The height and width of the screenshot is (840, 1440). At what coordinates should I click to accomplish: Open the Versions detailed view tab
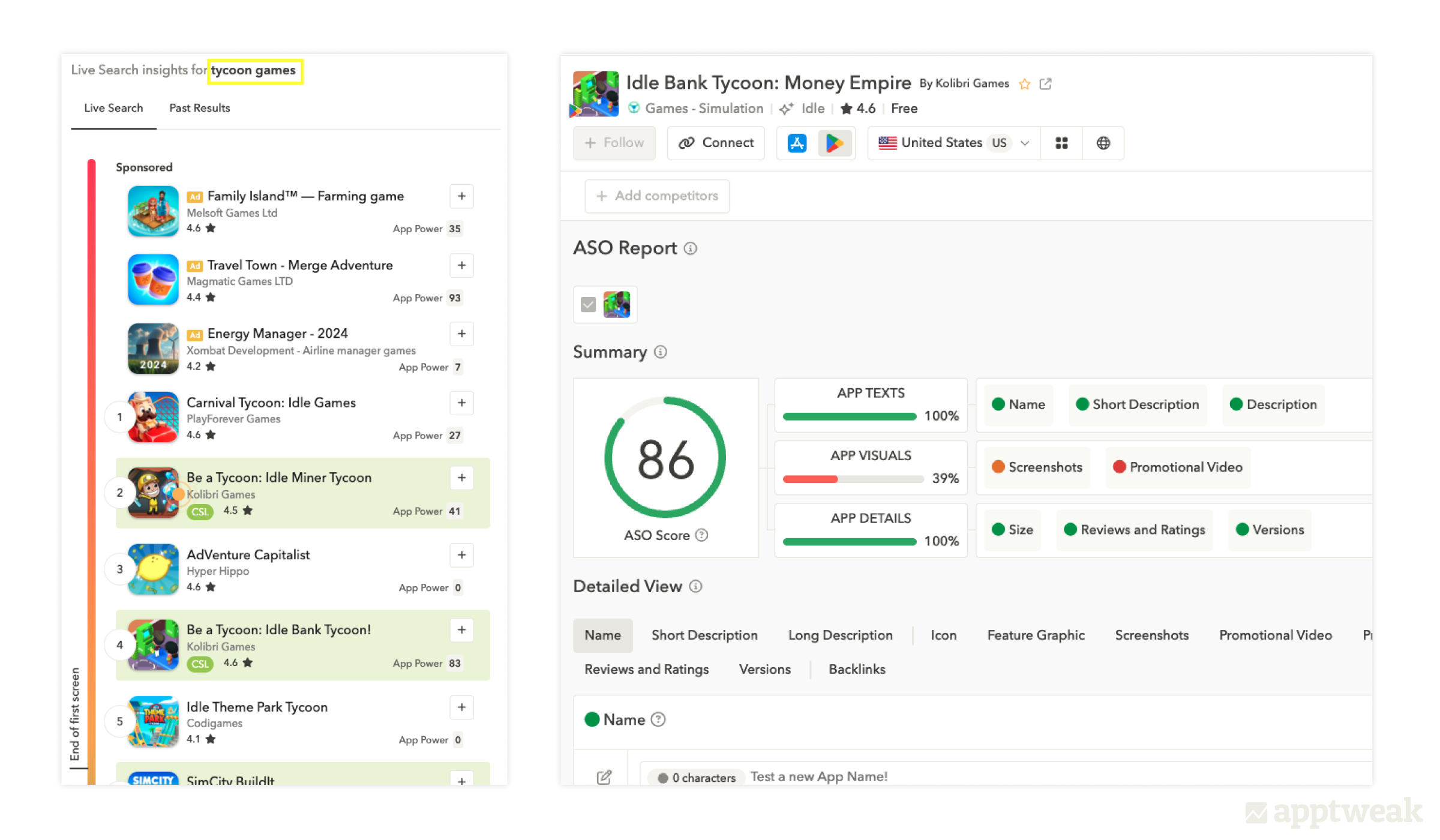tap(764, 670)
